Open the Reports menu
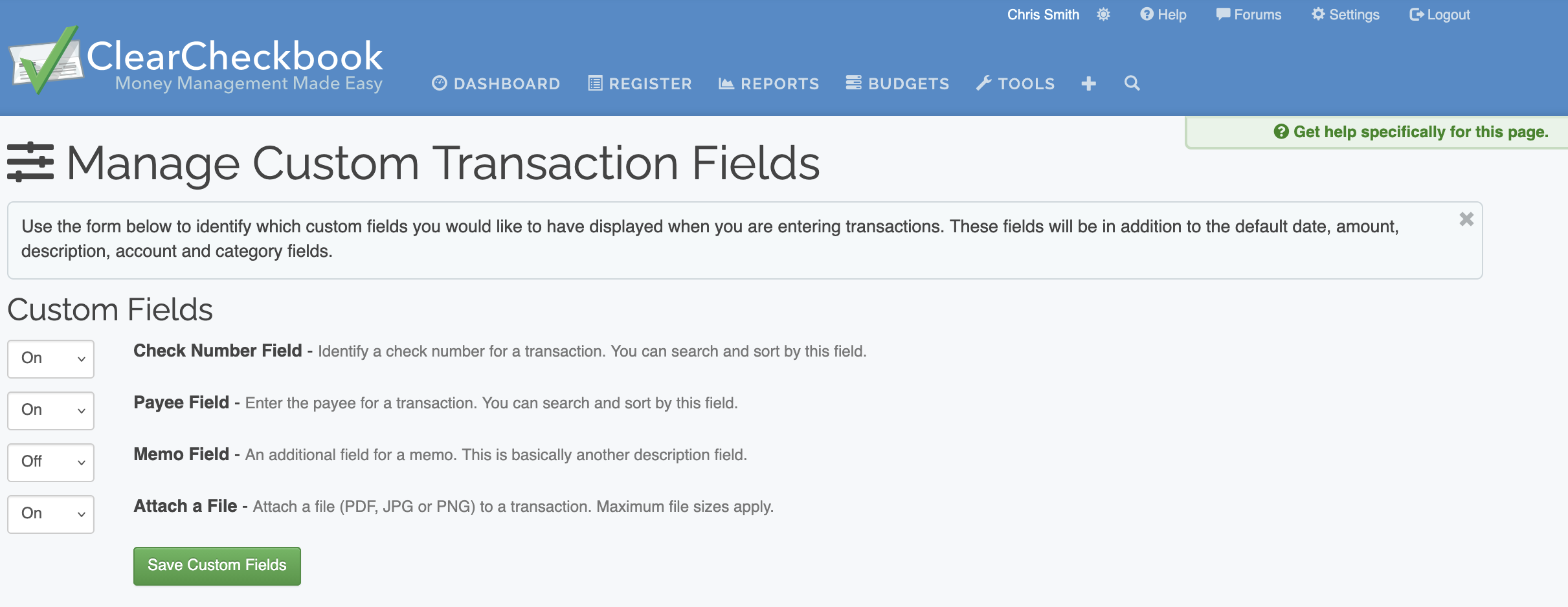Image resolution: width=1568 pixels, height=607 pixels. (x=768, y=83)
